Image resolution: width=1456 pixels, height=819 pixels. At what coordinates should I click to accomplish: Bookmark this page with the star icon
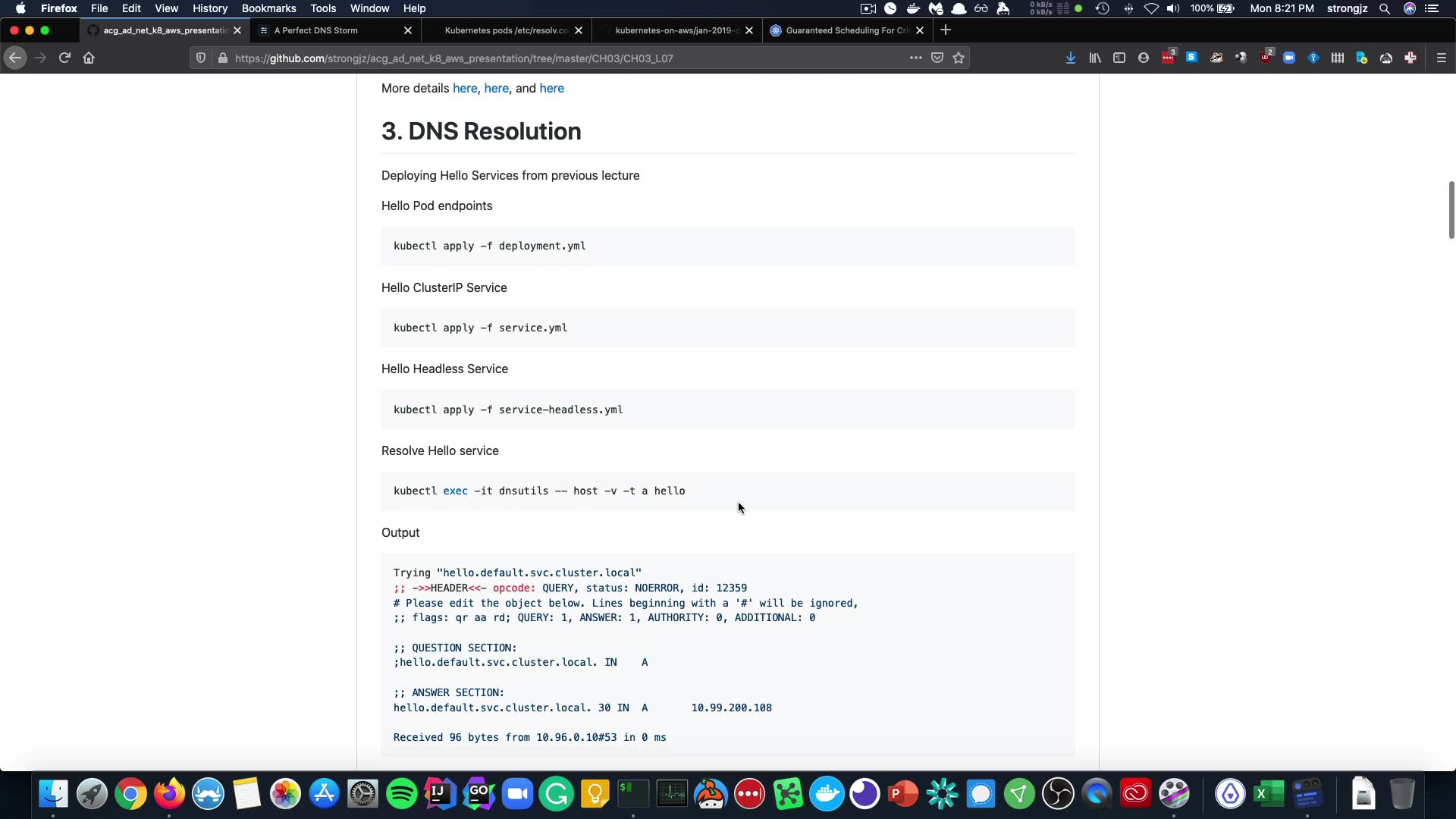959,58
